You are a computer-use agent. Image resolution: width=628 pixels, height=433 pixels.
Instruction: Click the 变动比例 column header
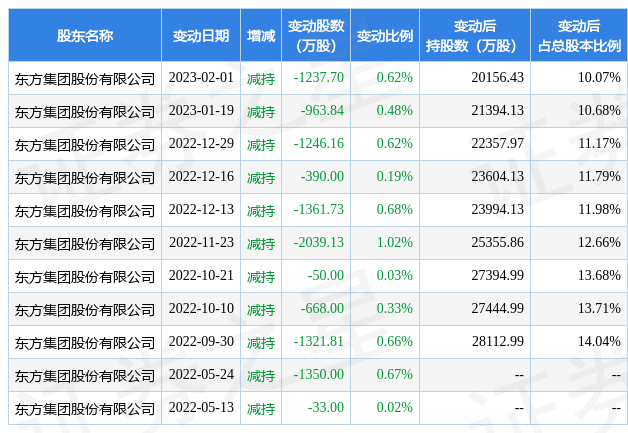pyautogui.click(x=385, y=36)
